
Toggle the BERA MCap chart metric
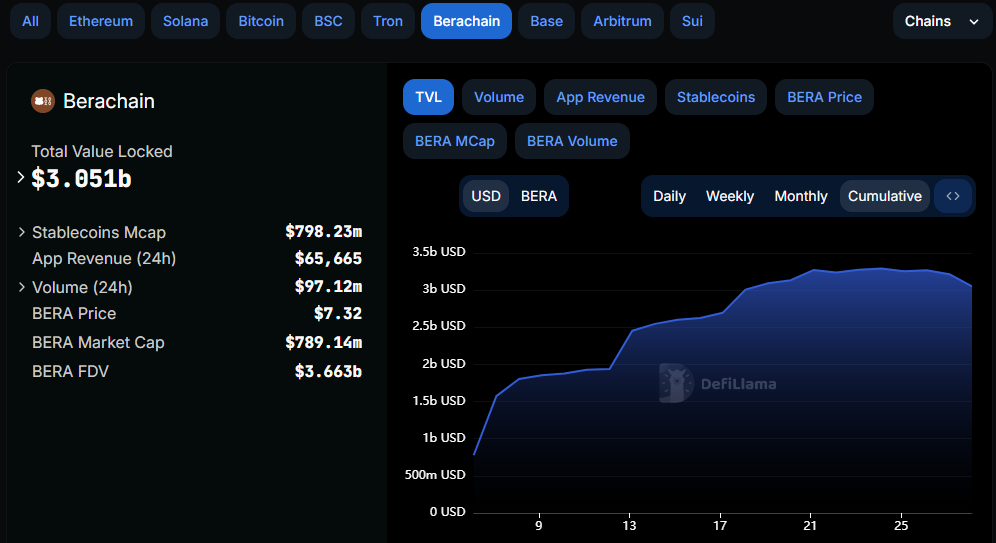(455, 141)
